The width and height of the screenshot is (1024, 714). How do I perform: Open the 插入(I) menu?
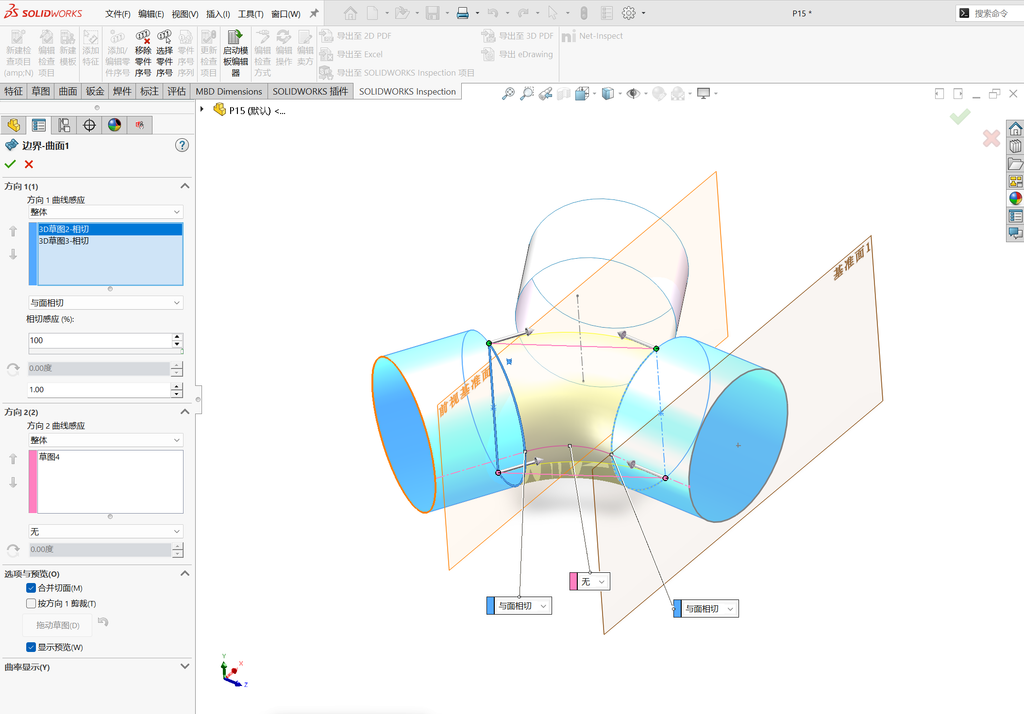[x=218, y=14]
